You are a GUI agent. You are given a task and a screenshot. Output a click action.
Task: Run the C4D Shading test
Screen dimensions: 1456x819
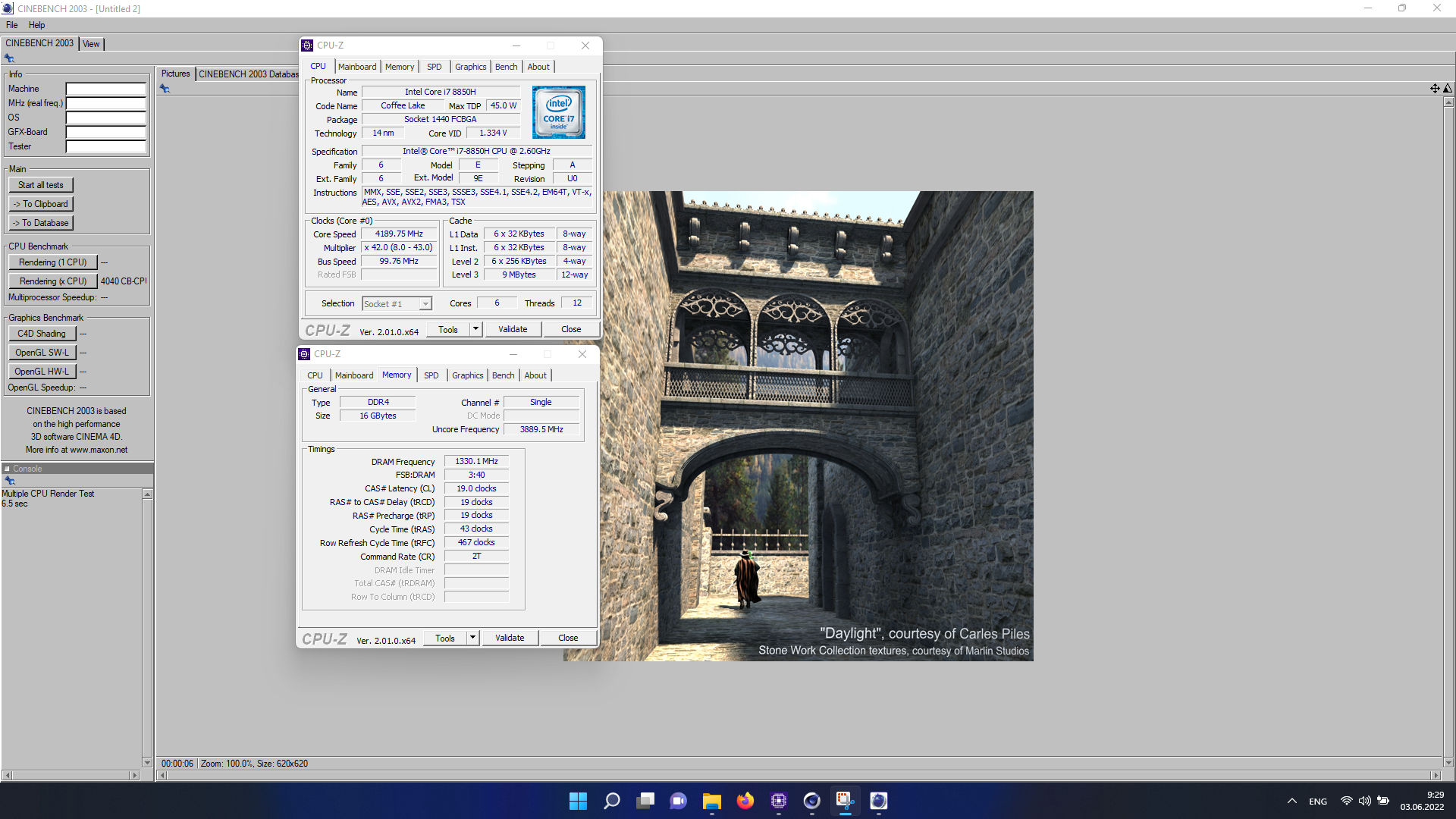[42, 334]
